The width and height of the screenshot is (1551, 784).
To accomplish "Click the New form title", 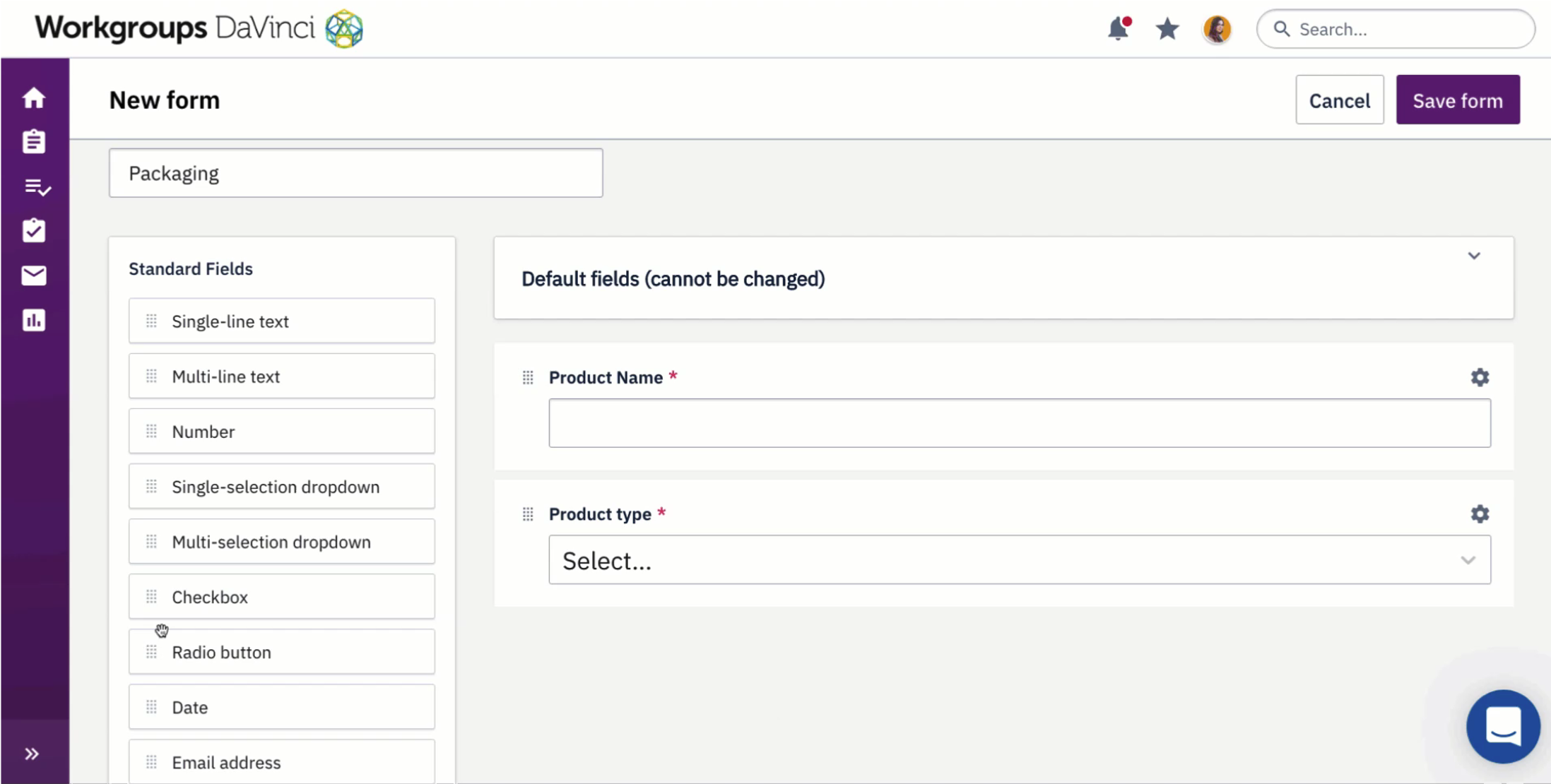I will point(164,100).
